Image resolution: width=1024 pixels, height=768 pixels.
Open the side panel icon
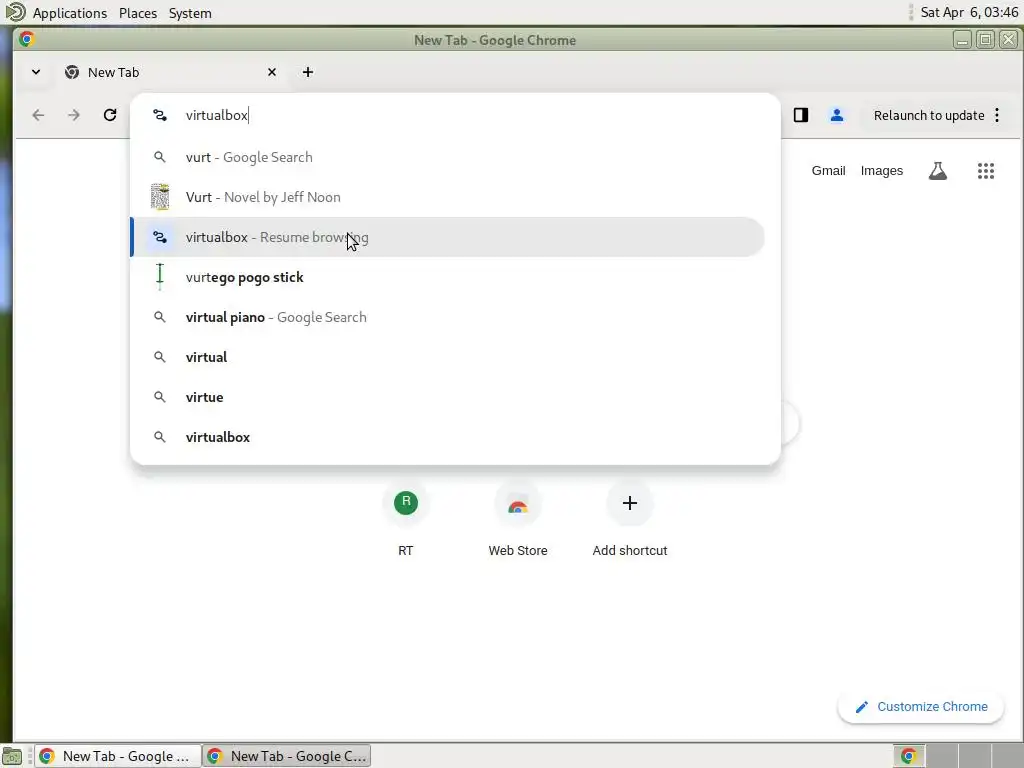[801, 116]
